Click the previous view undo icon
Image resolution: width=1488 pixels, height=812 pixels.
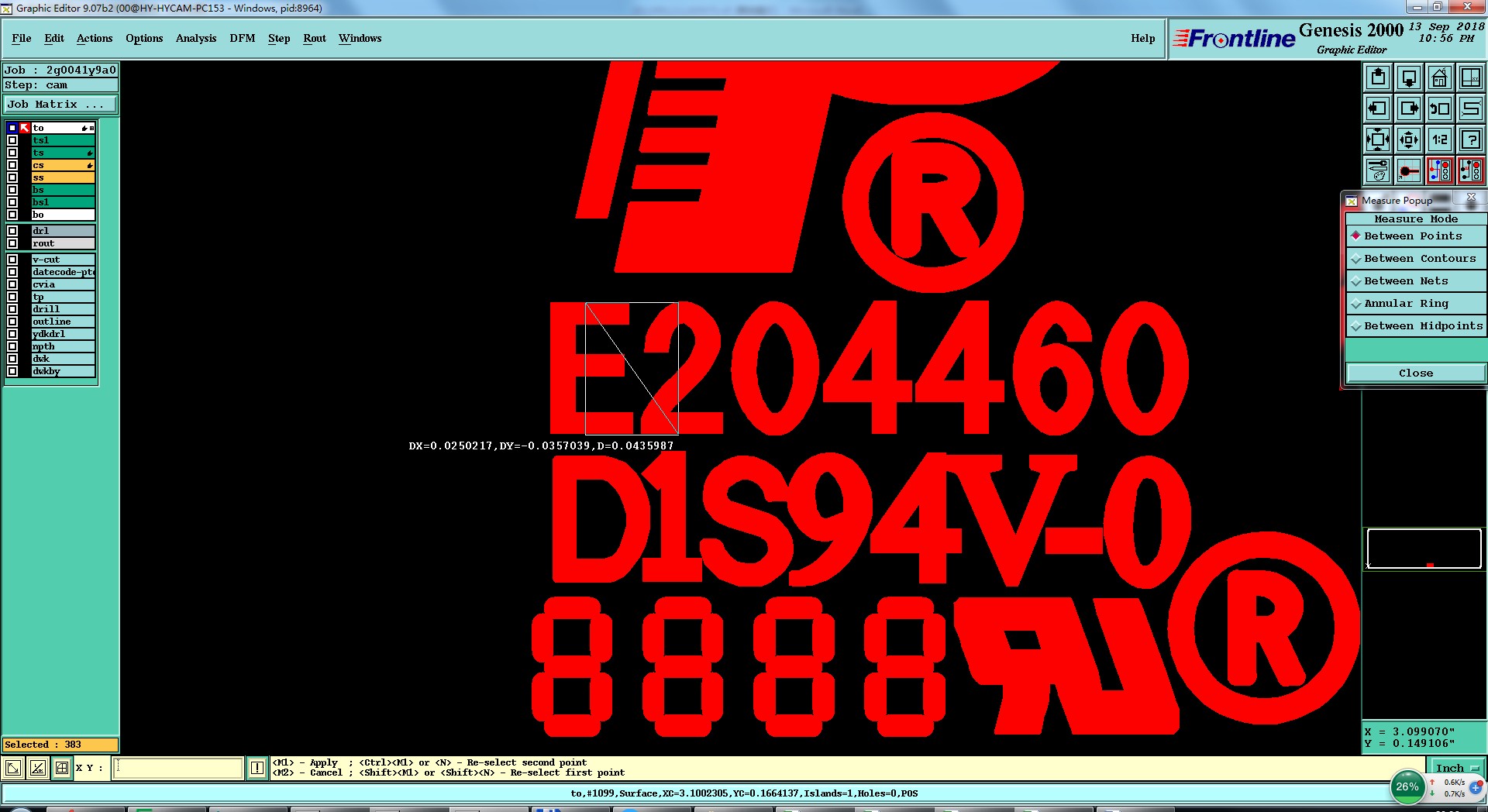point(1440,108)
